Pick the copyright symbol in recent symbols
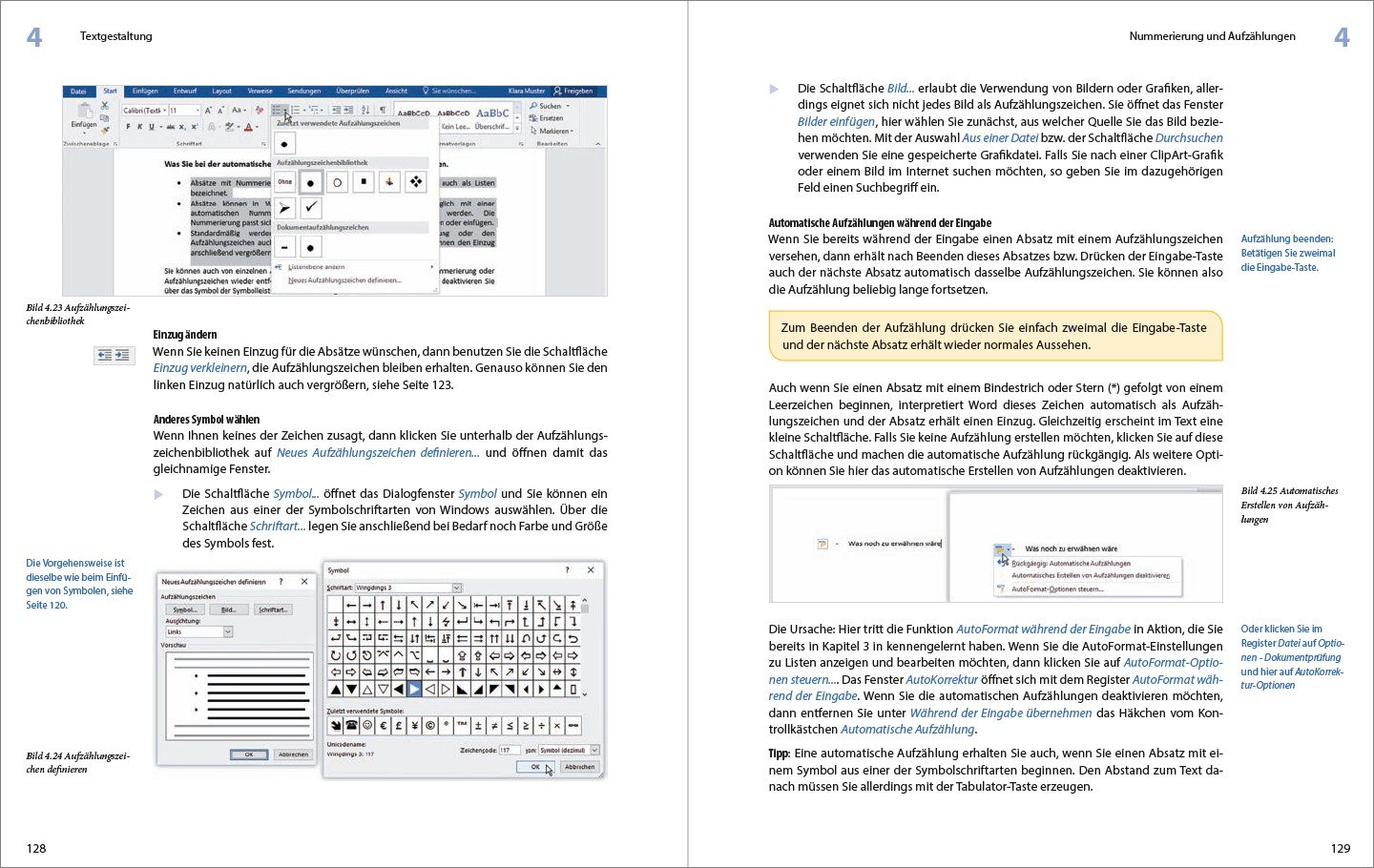Image resolution: width=1374 pixels, height=868 pixels. (x=430, y=726)
